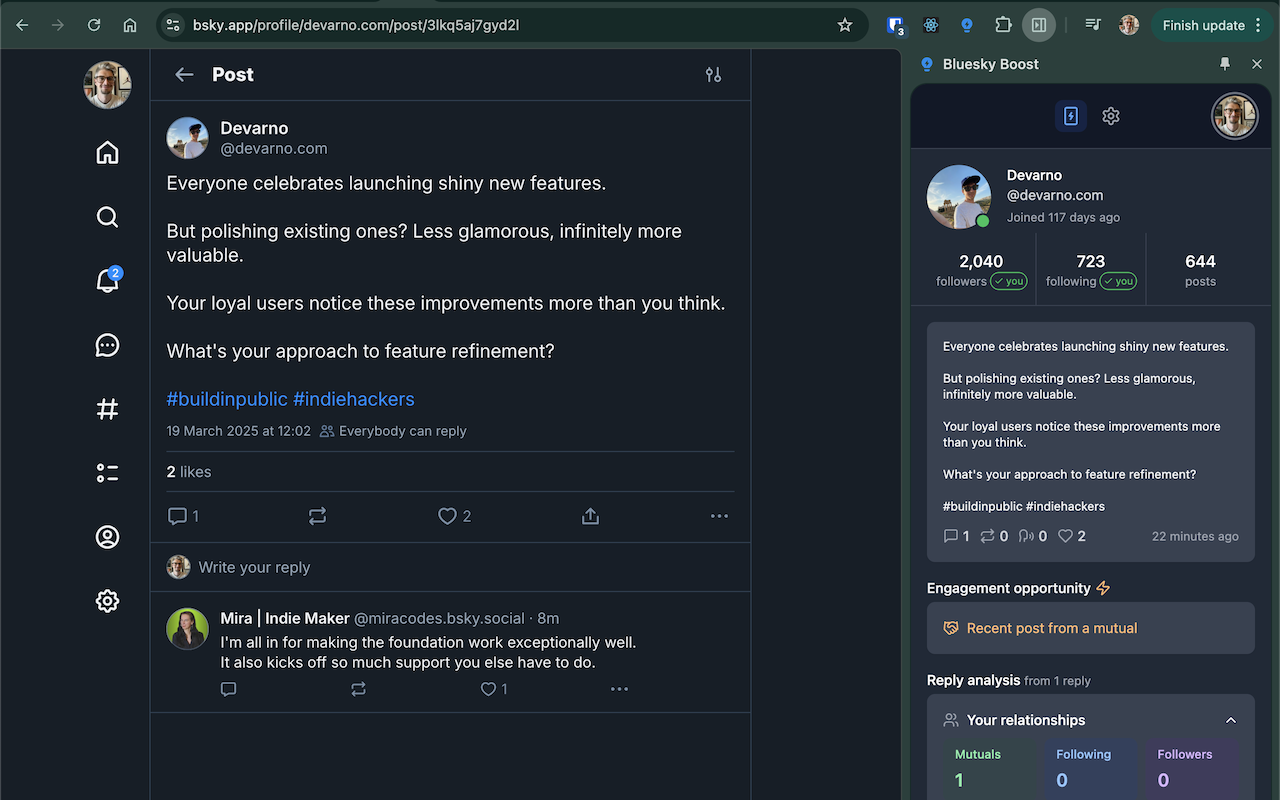The width and height of the screenshot is (1280, 800).
Task: Open Bluesky Chat messages
Action: [107, 345]
